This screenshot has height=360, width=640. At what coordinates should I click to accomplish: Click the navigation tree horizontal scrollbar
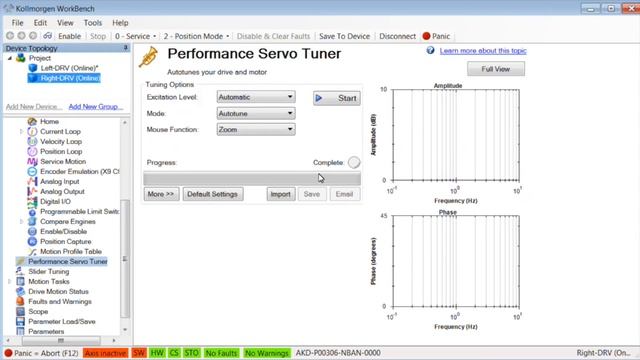pyautogui.click(x=61, y=340)
